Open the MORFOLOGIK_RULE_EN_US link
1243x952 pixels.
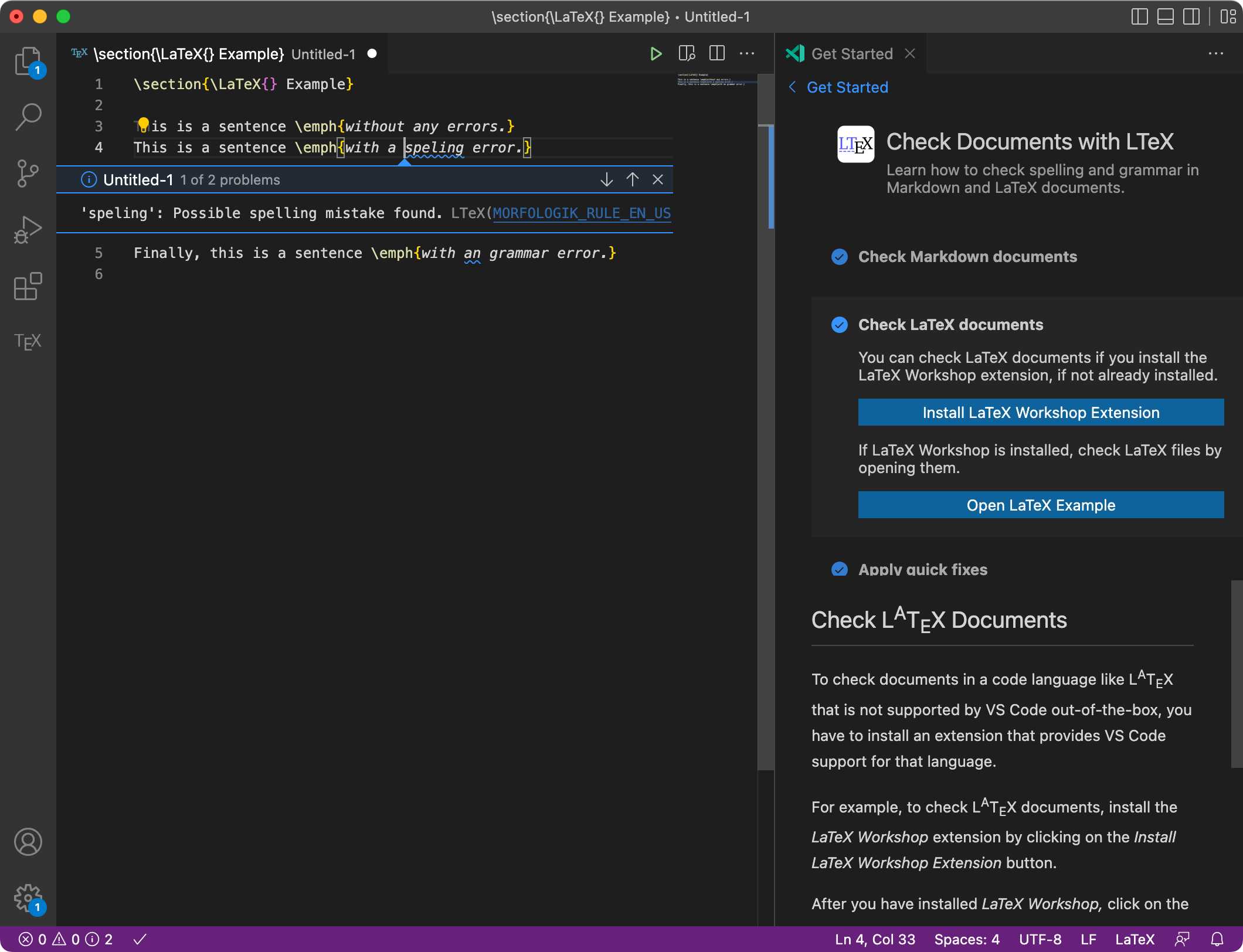582,213
